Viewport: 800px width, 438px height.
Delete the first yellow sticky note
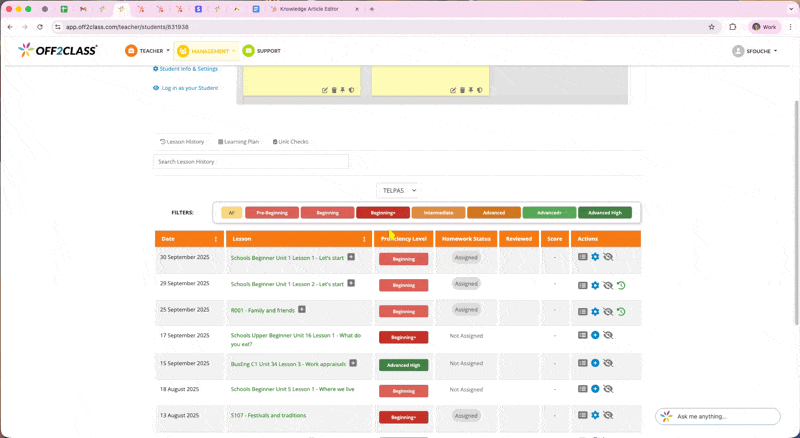(x=334, y=90)
